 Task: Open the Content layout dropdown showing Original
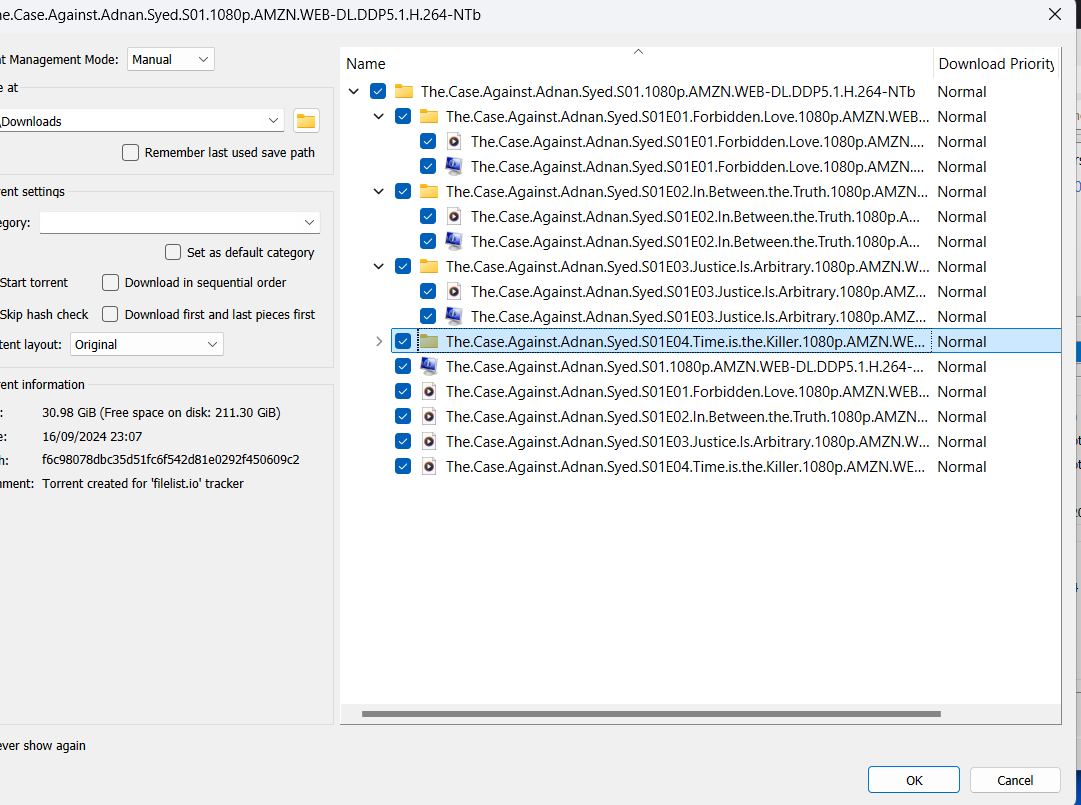(147, 344)
